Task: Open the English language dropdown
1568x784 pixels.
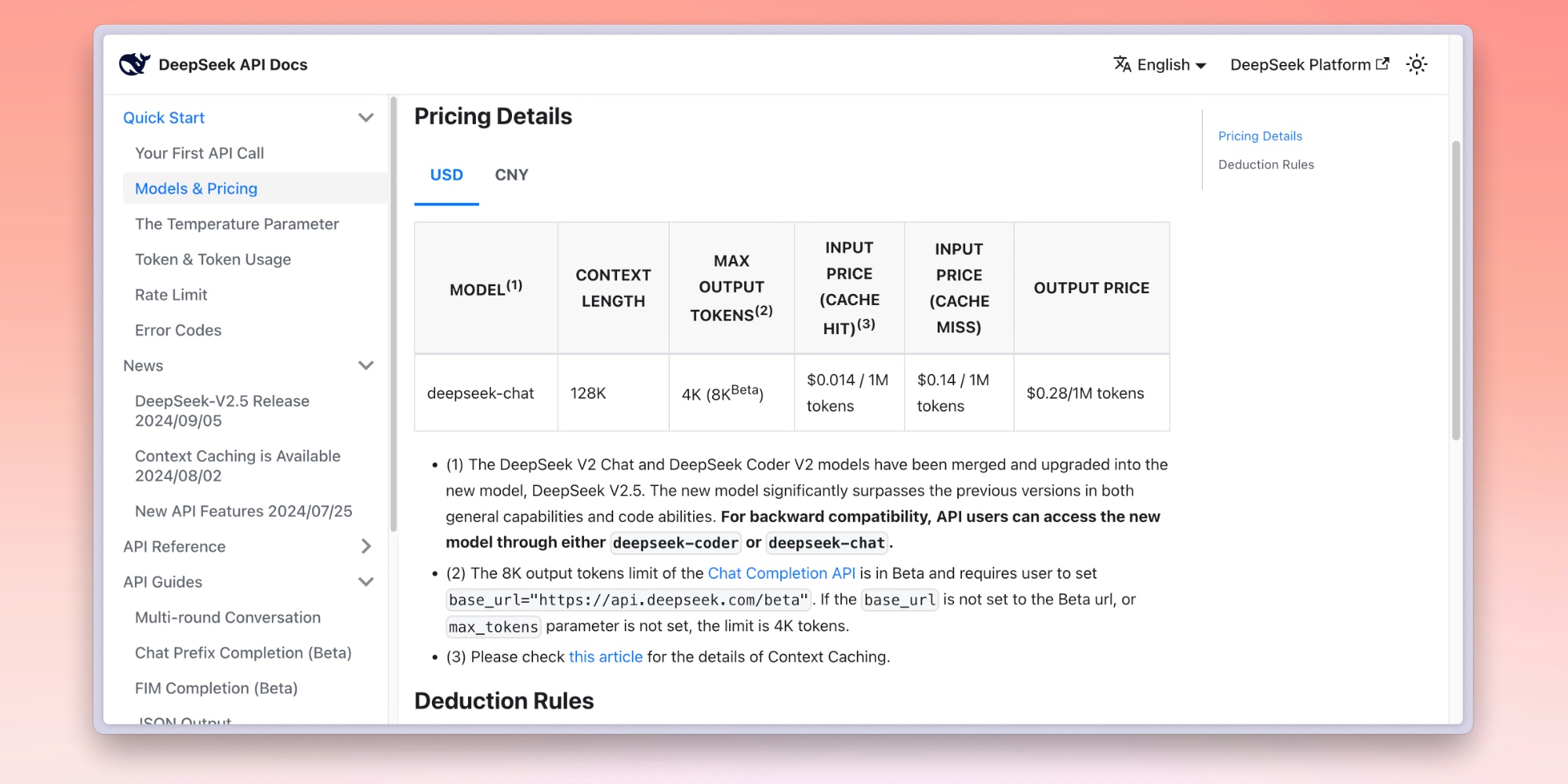Action: pos(1160,64)
